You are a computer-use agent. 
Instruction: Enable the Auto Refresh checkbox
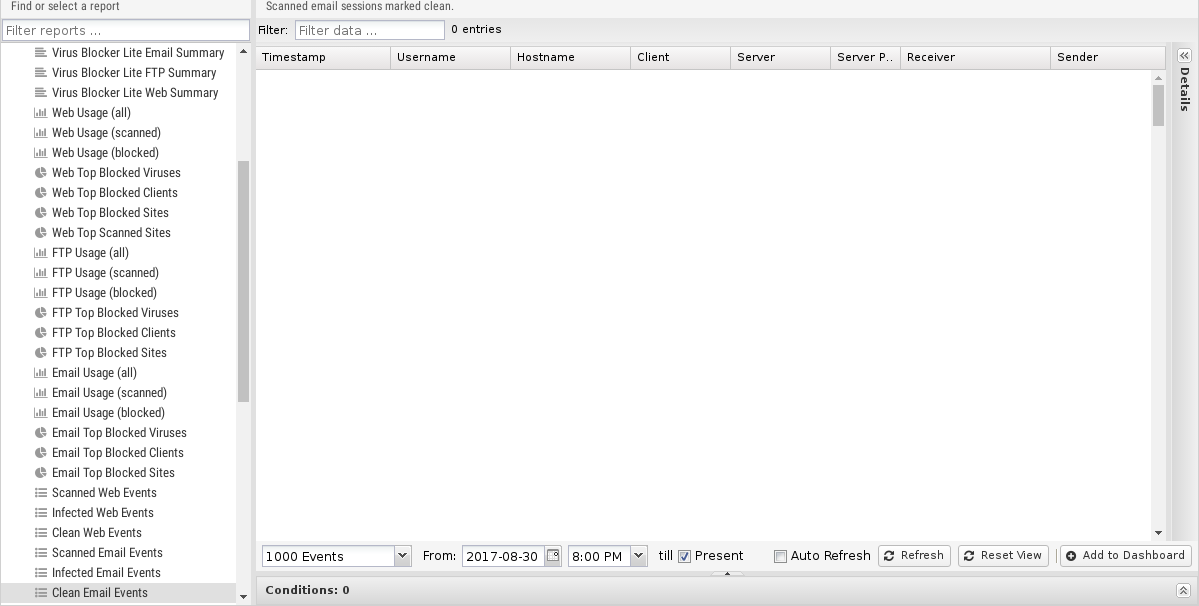pos(781,556)
